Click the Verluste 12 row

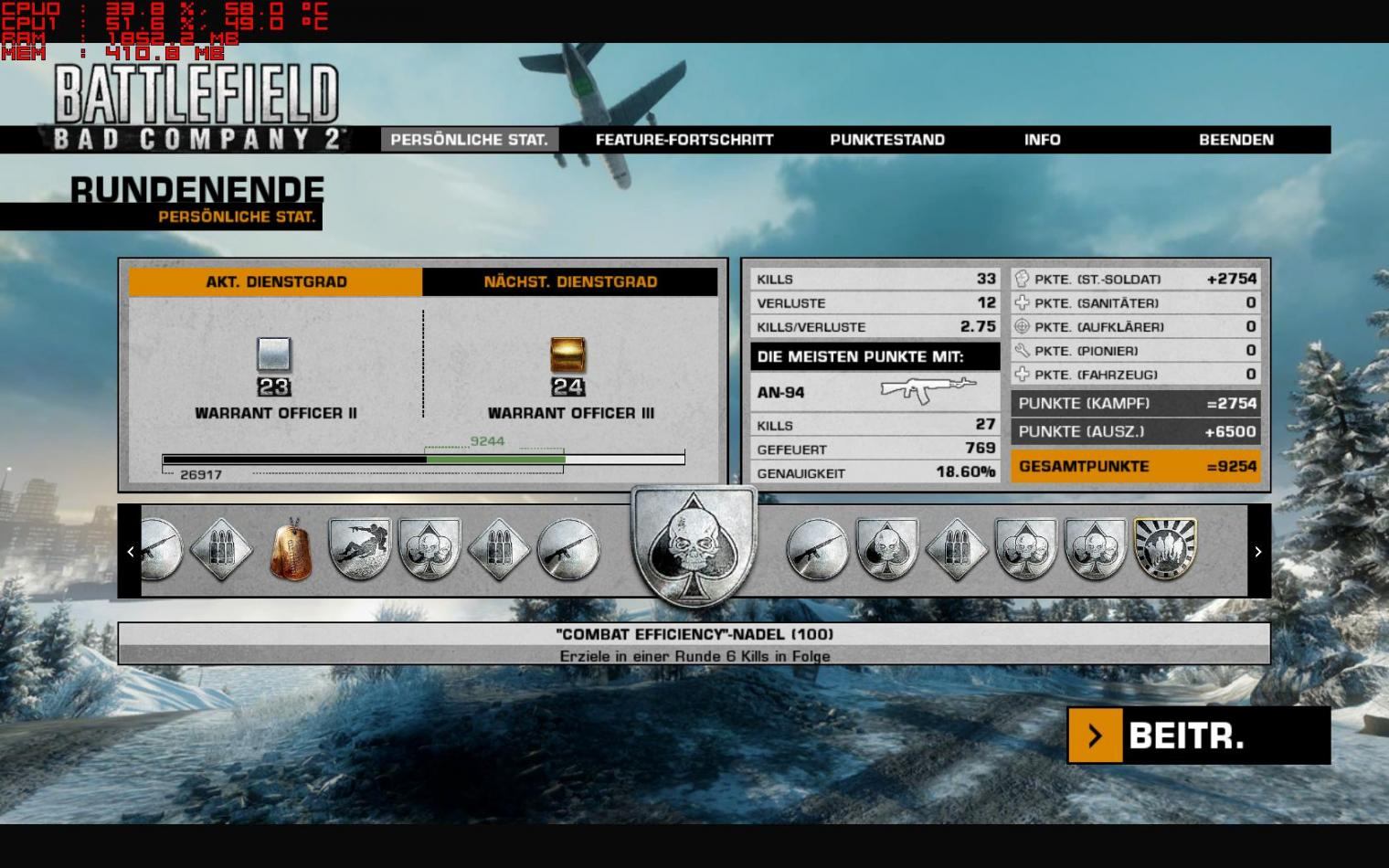coord(875,302)
